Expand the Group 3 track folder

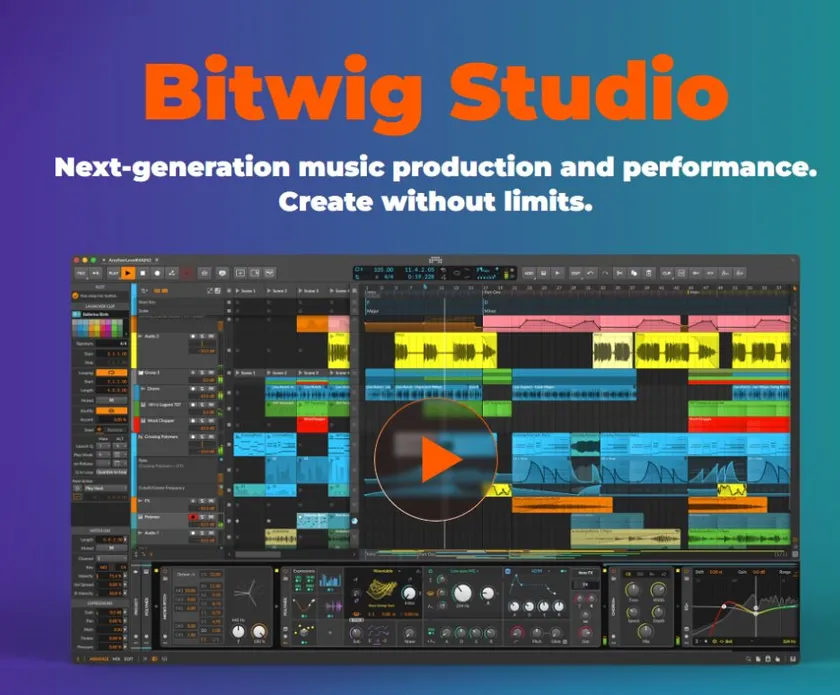point(141,373)
